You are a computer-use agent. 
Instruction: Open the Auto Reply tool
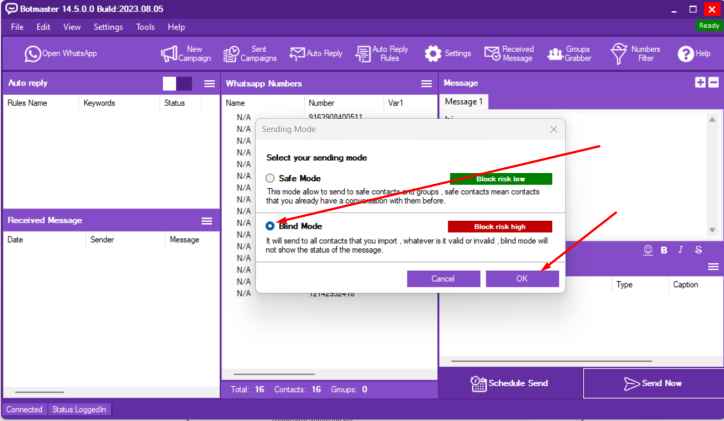pyautogui.click(x=312, y=53)
